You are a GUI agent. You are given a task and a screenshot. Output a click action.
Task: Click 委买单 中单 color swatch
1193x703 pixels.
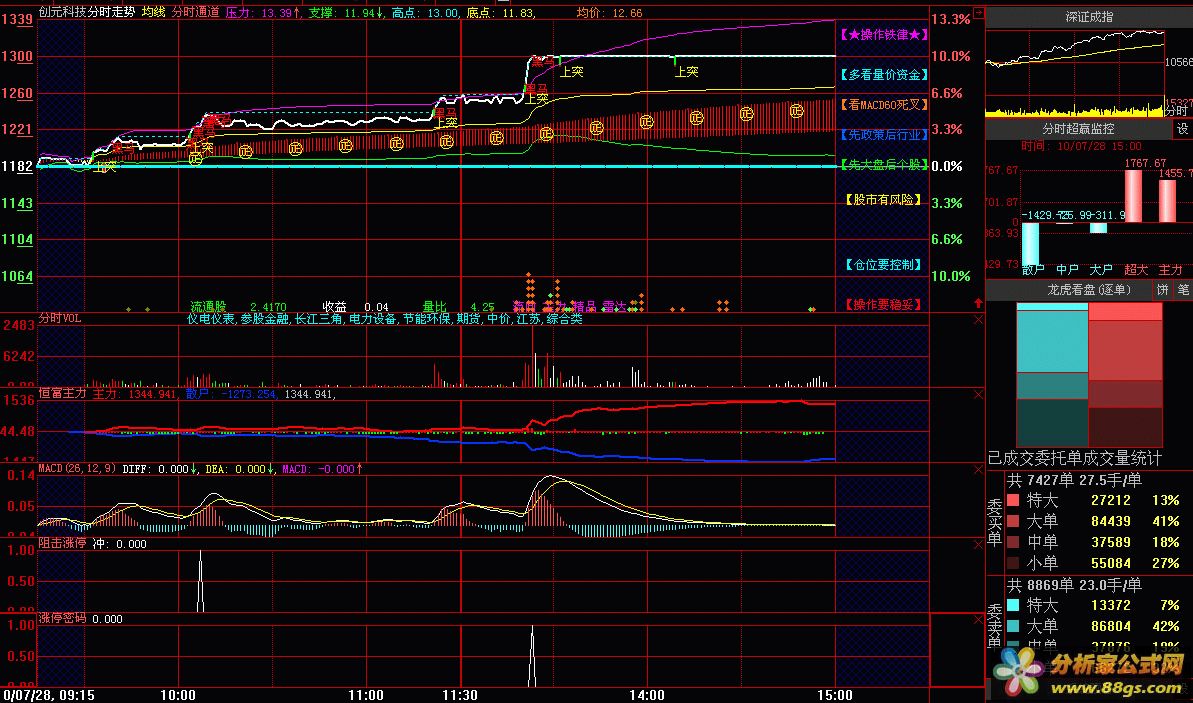pos(1013,542)
